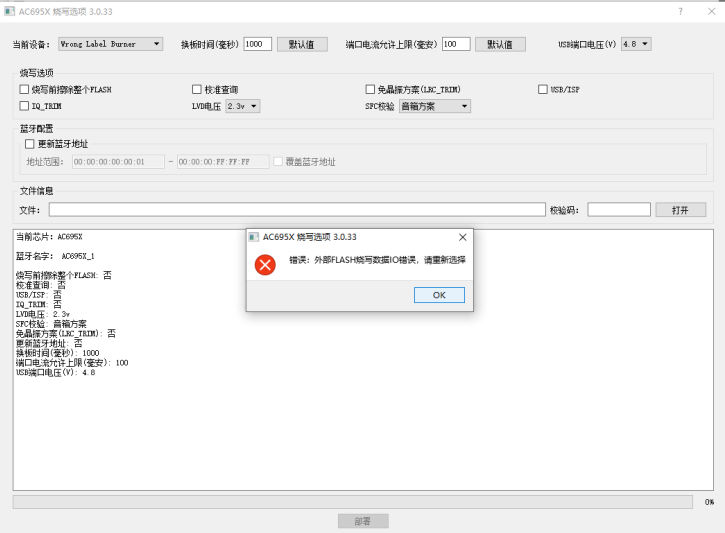Click the AC695X app icon in main title bar
Image resolution: width=725 pixels, height=533 pixels.
(9, 11)
